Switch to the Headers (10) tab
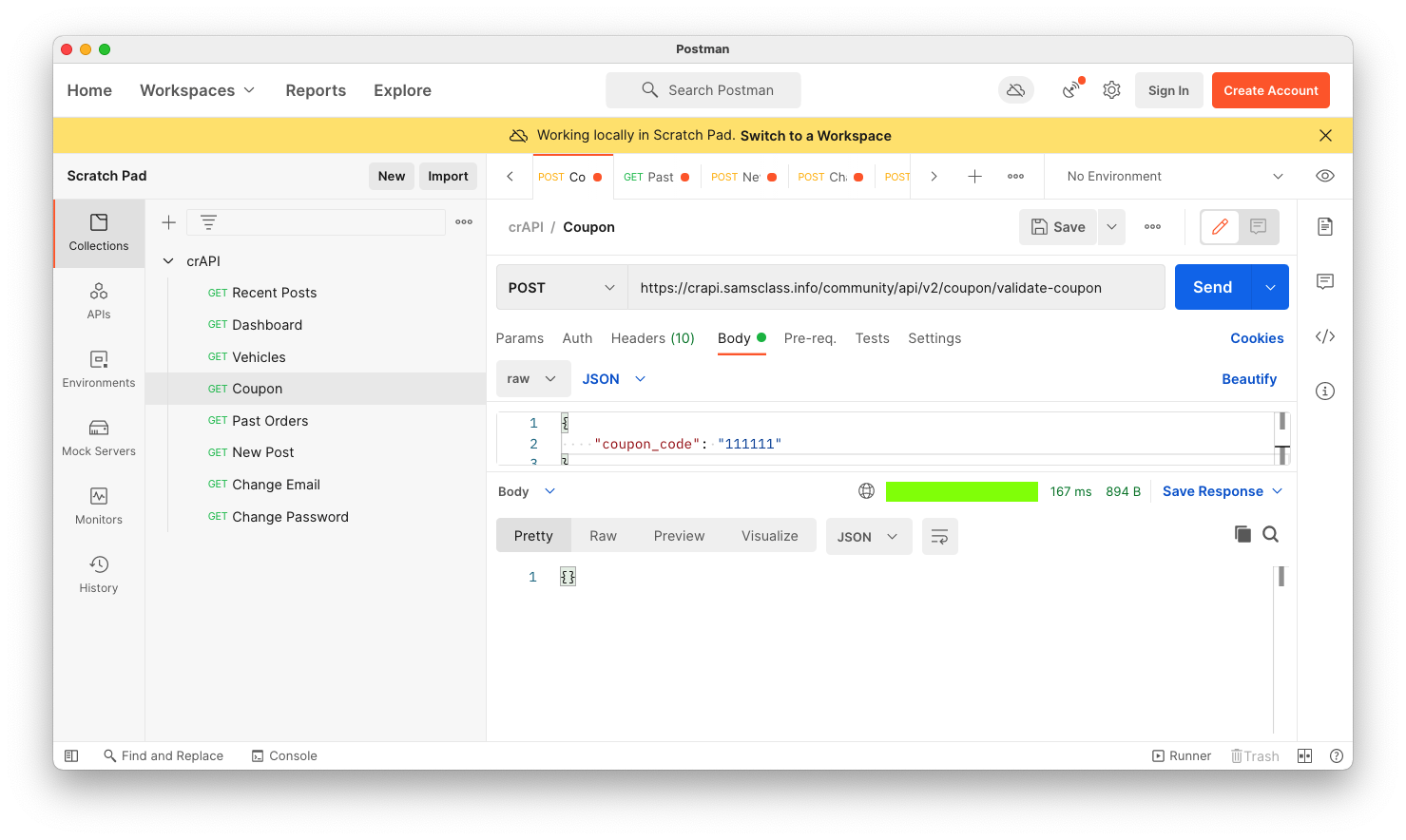This screenshot has height=840, width=1406. [x=652, y=338]
